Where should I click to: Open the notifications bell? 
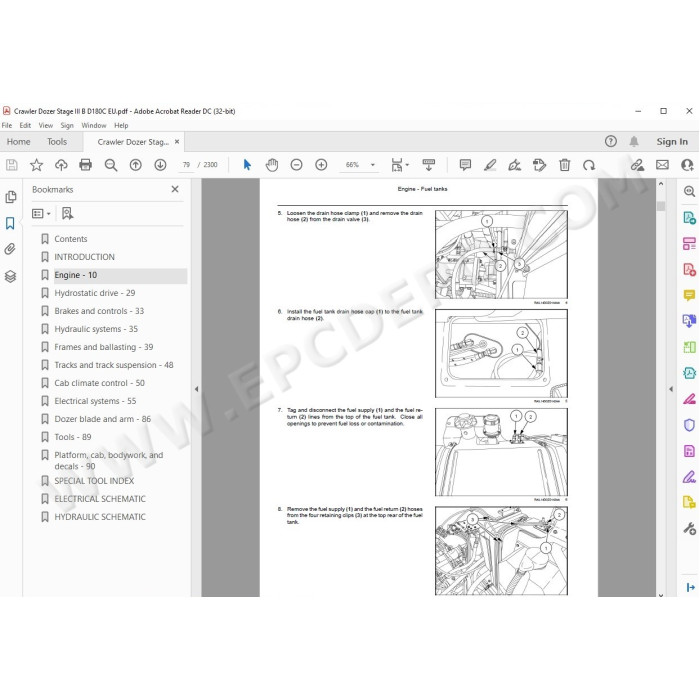point(634,142)
